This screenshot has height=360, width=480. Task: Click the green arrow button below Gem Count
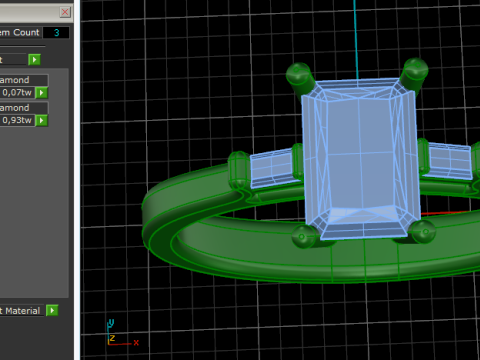tap(34, 60)
